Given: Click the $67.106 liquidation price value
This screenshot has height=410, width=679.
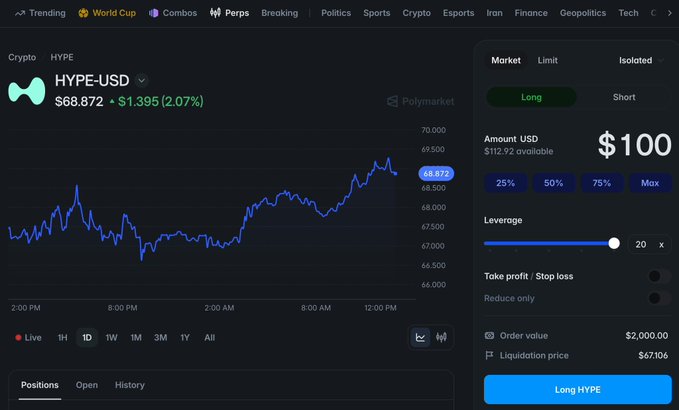Looking at the screenshot, I should point(653,355).
